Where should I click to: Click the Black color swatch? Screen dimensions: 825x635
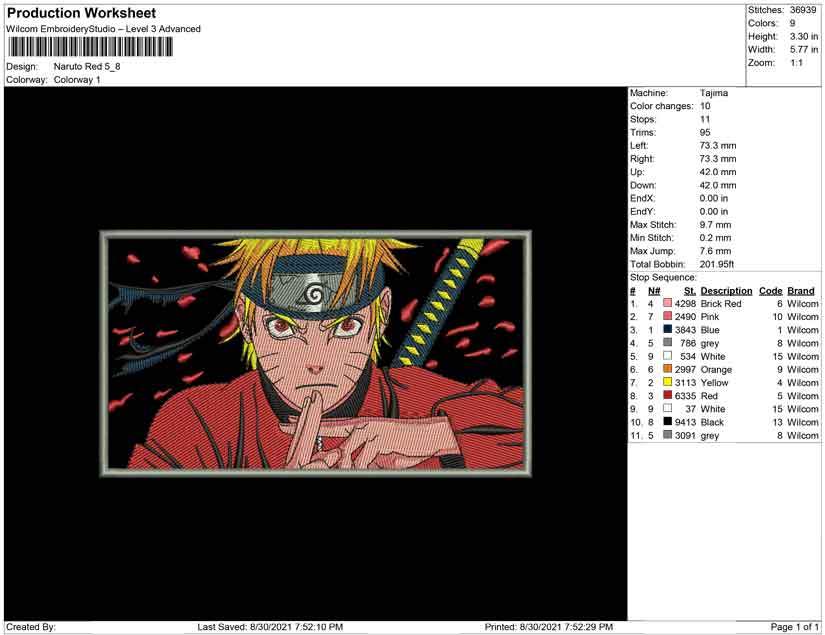pyautogui.click(x=667, y=421)
